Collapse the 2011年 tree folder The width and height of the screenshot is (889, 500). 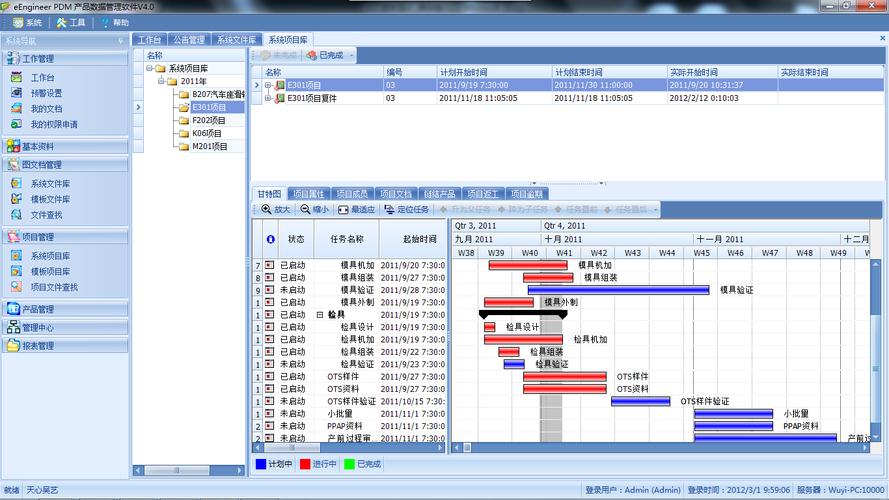[160, 81]
